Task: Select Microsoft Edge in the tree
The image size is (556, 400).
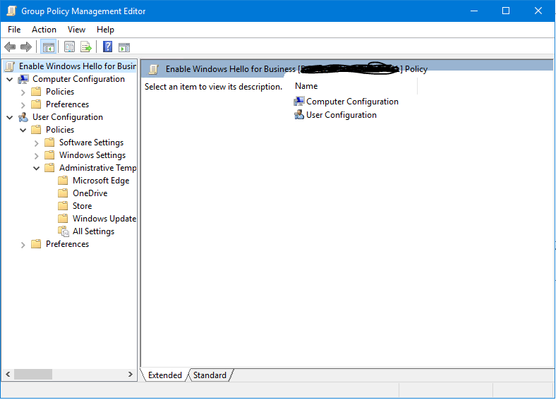Action: coord(101,180)
